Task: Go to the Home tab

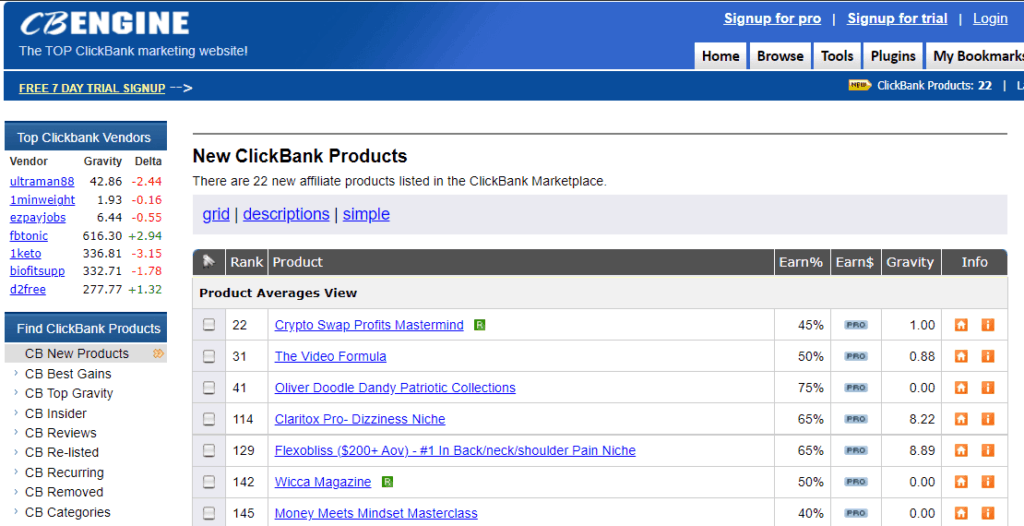Action: pos(720,56)
